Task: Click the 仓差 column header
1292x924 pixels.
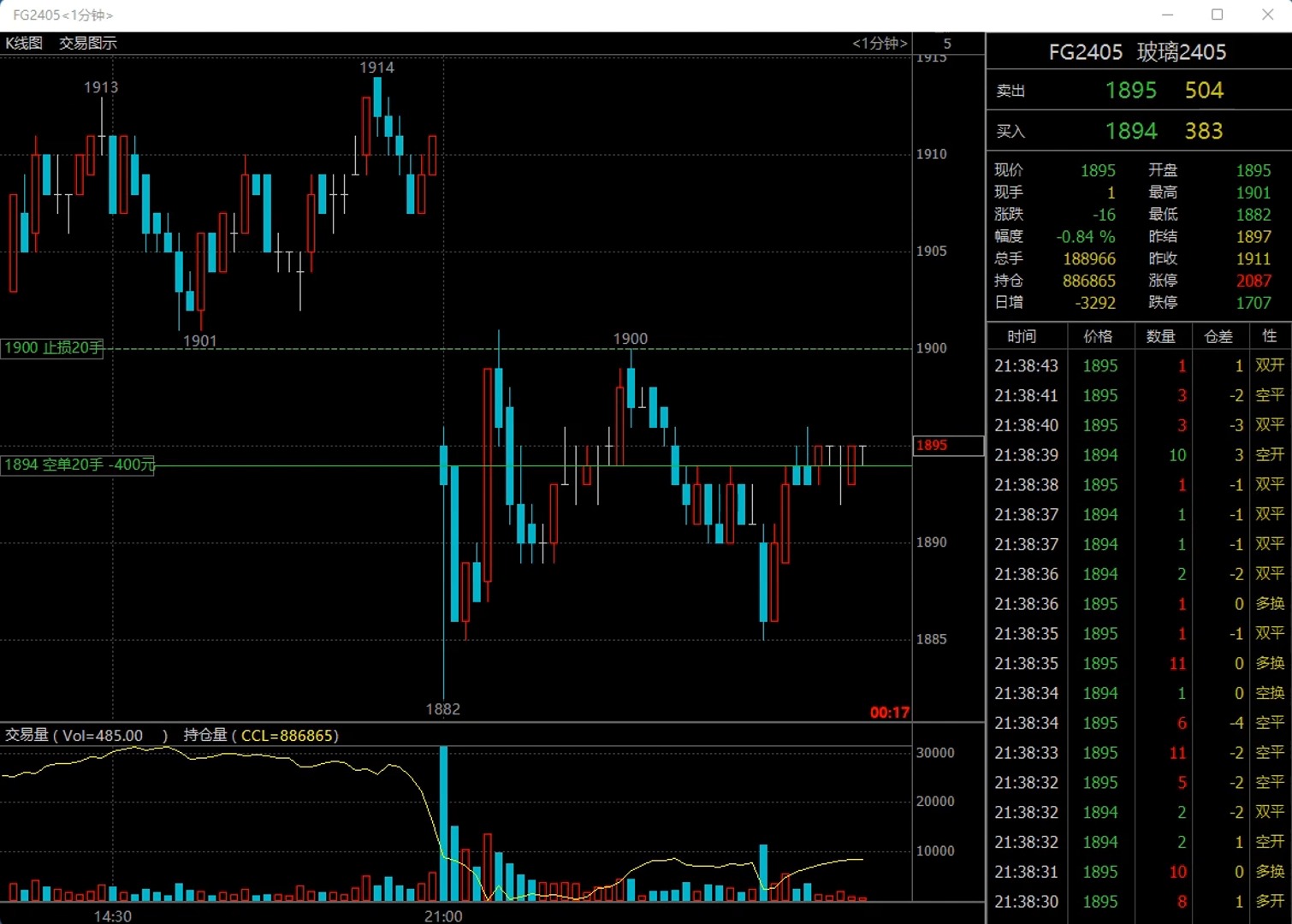Action: coord(1218,336)
